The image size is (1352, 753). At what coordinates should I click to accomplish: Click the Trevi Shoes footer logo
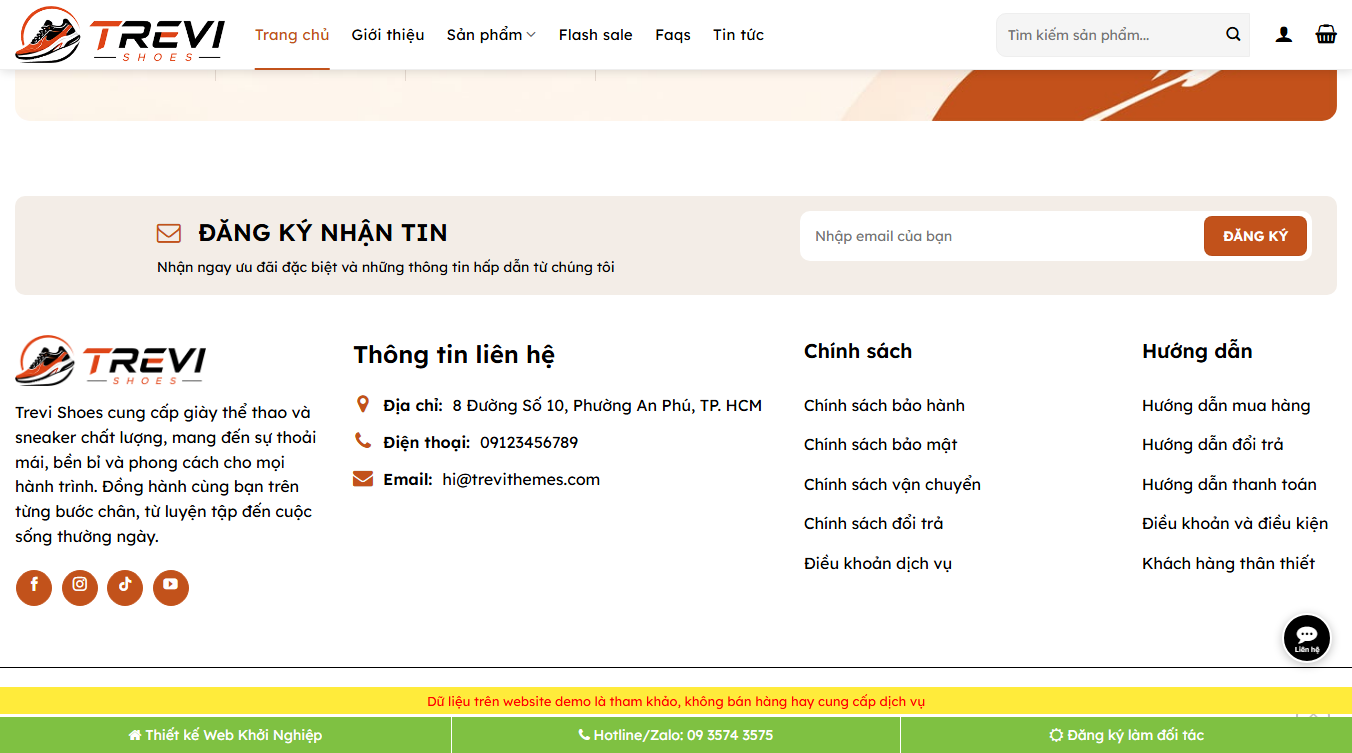pyautogui.click(x=110, y=361)
